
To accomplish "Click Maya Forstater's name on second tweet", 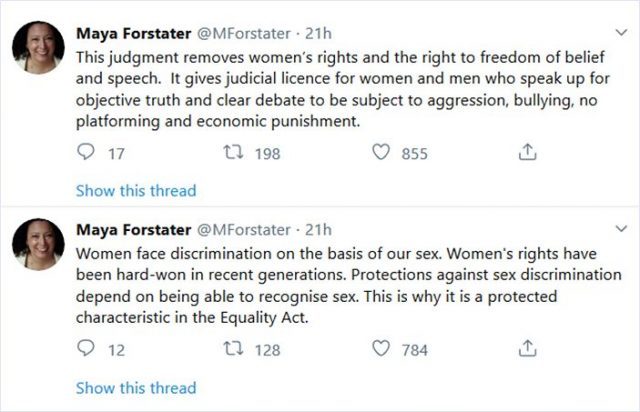I will point(132,231).
